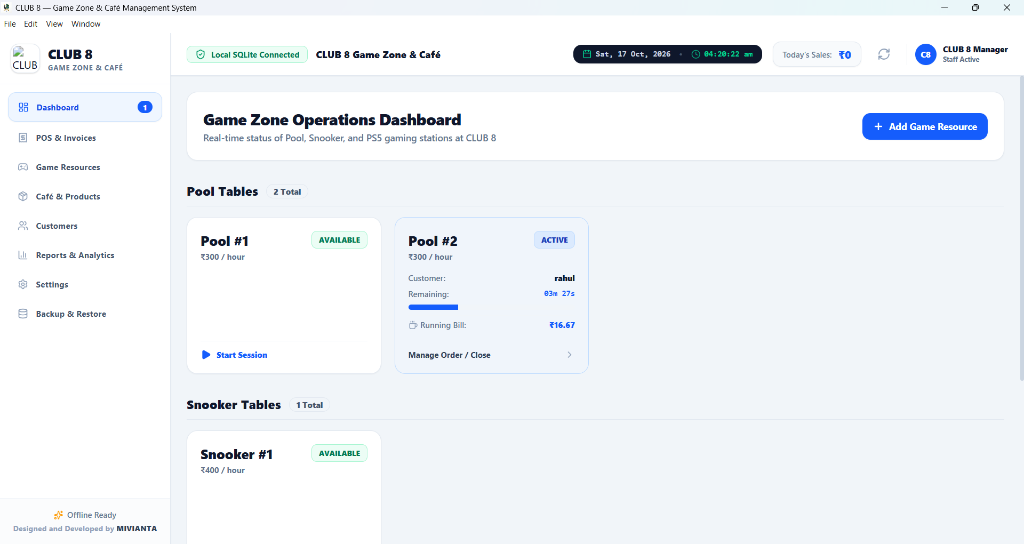Viewport: 1024px width, 544px height.
Task: Click the CLUB logo image in sidebar
Action: tap(25, 59)
